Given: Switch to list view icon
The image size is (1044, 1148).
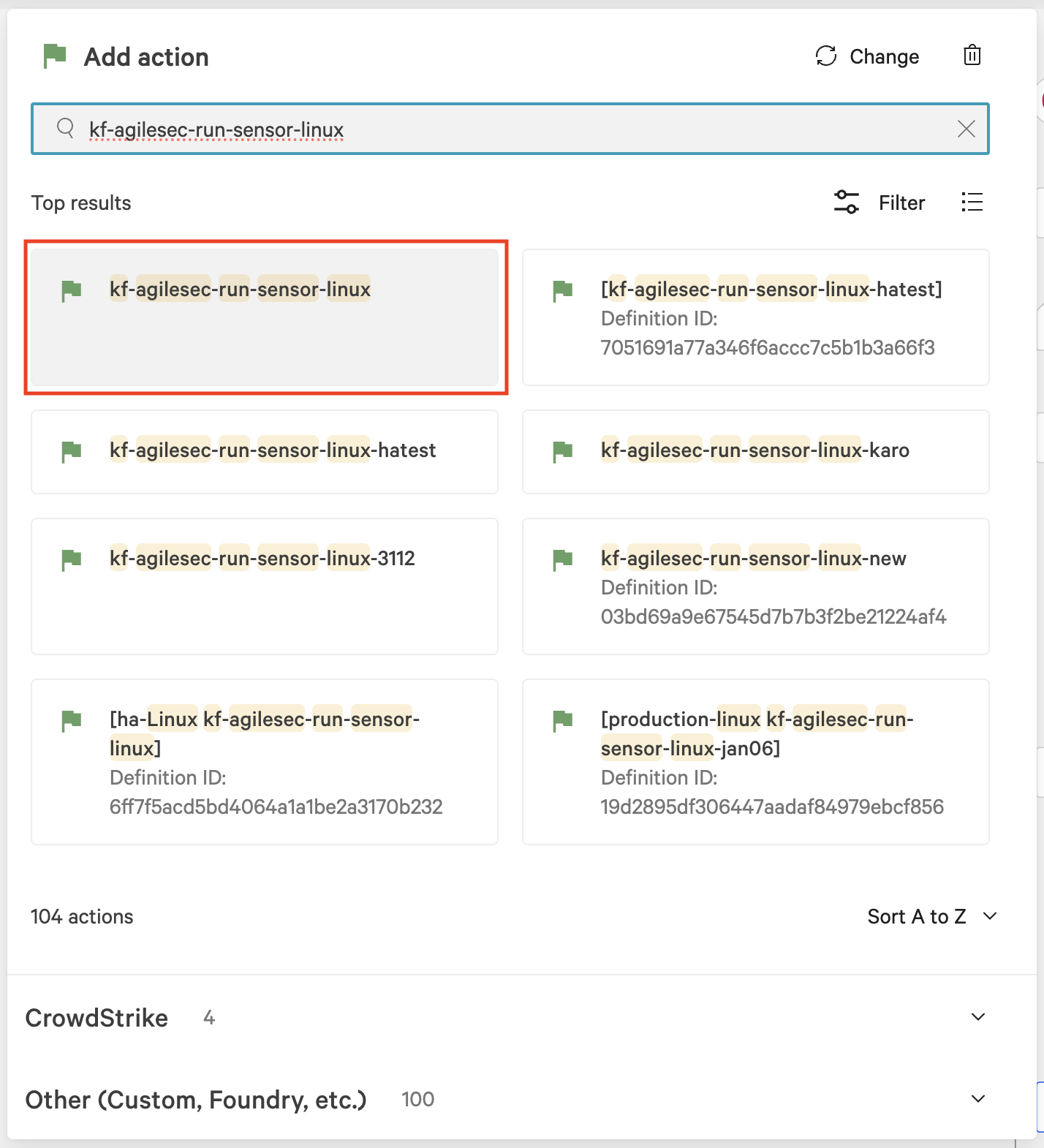Looking at the screenshot, I should pos(972,203).
